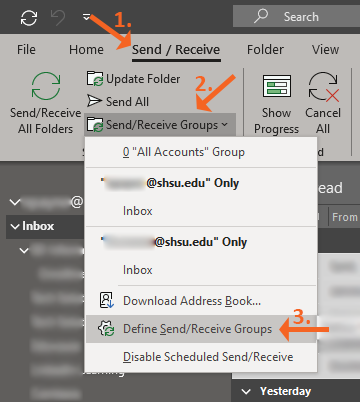Collapse the Send/Receive Groups dropdown
This screenshot has width=360, height=402.
point(160,125)
